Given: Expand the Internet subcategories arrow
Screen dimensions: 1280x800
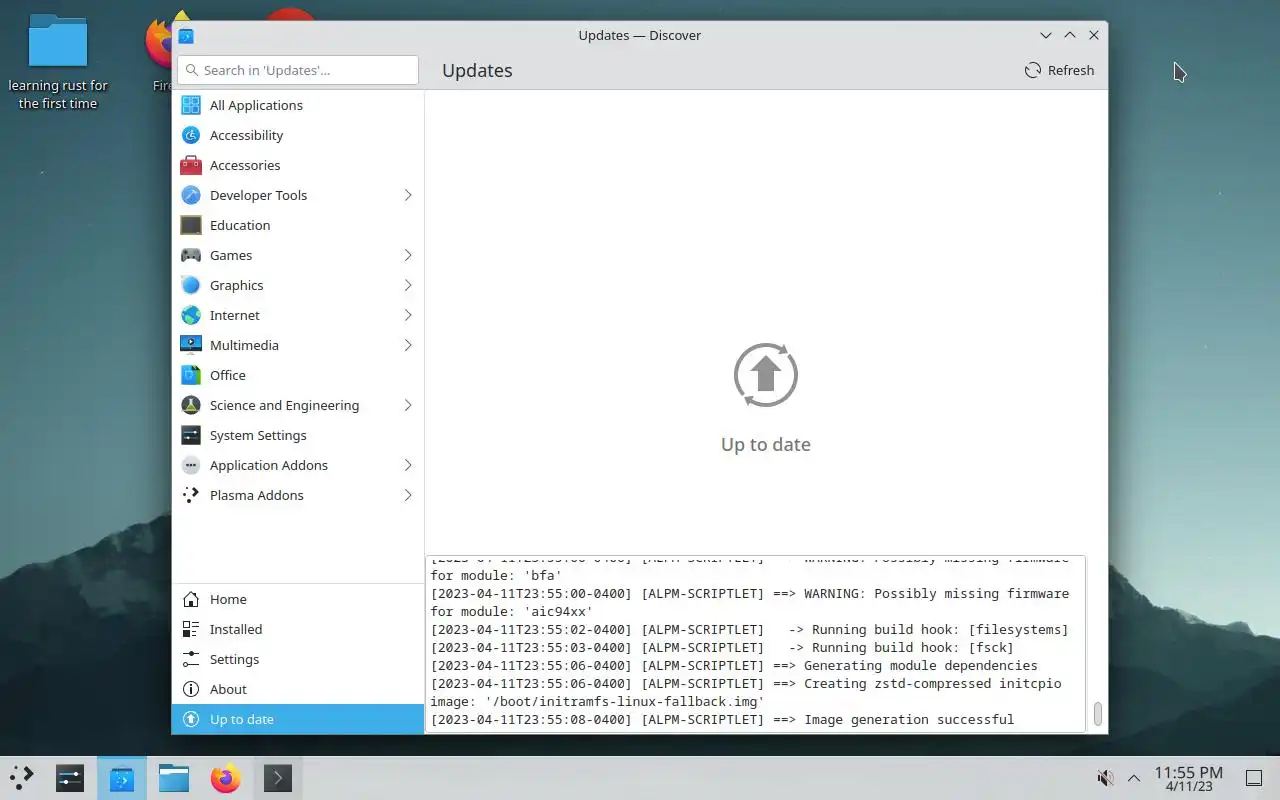Looking at the screenshot, I should click(408, 315).
